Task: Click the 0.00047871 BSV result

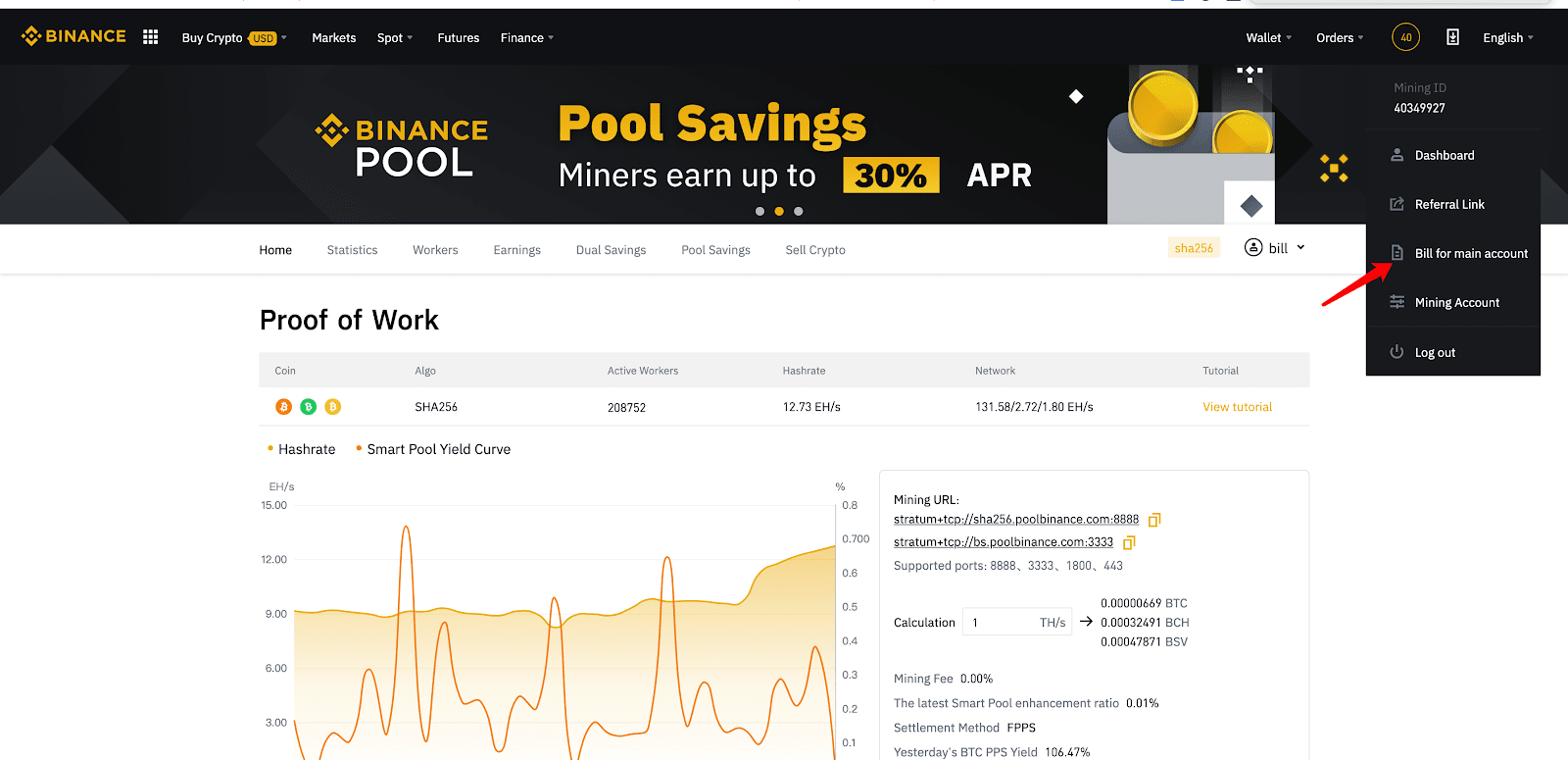Action: point(1144,642)
